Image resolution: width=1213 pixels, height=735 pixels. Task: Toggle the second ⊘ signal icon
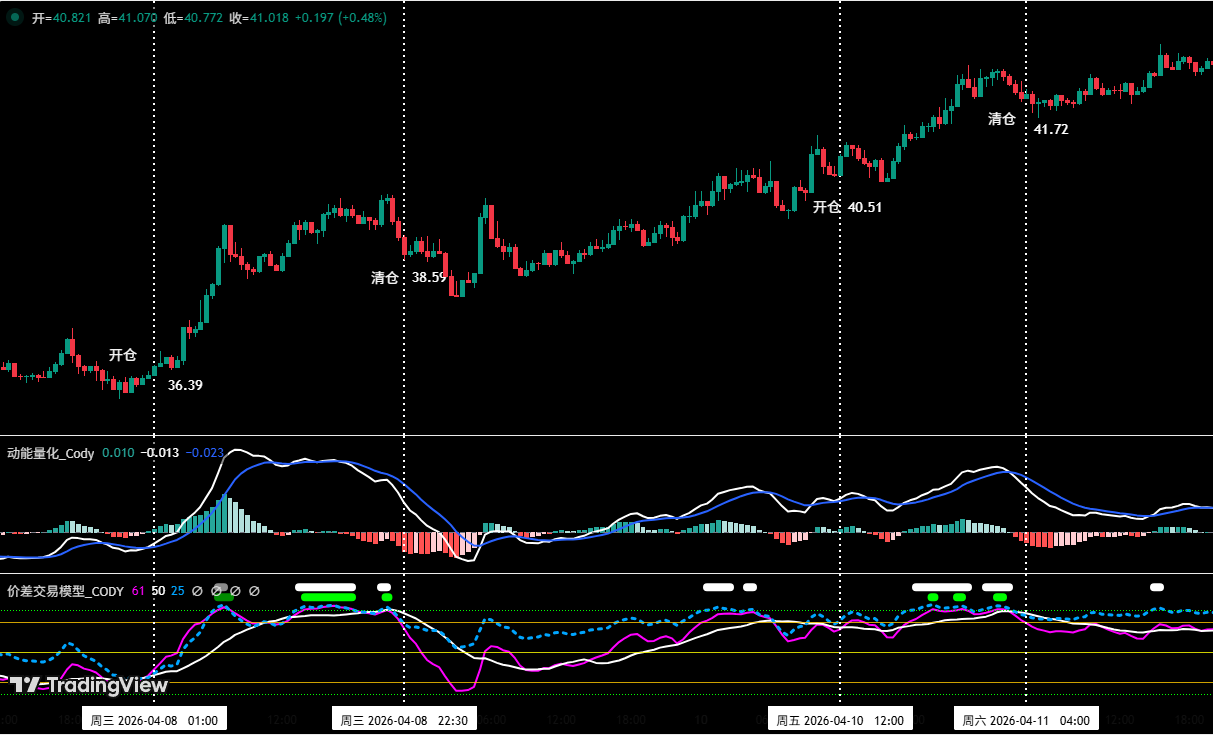click(x=217, y=590)
